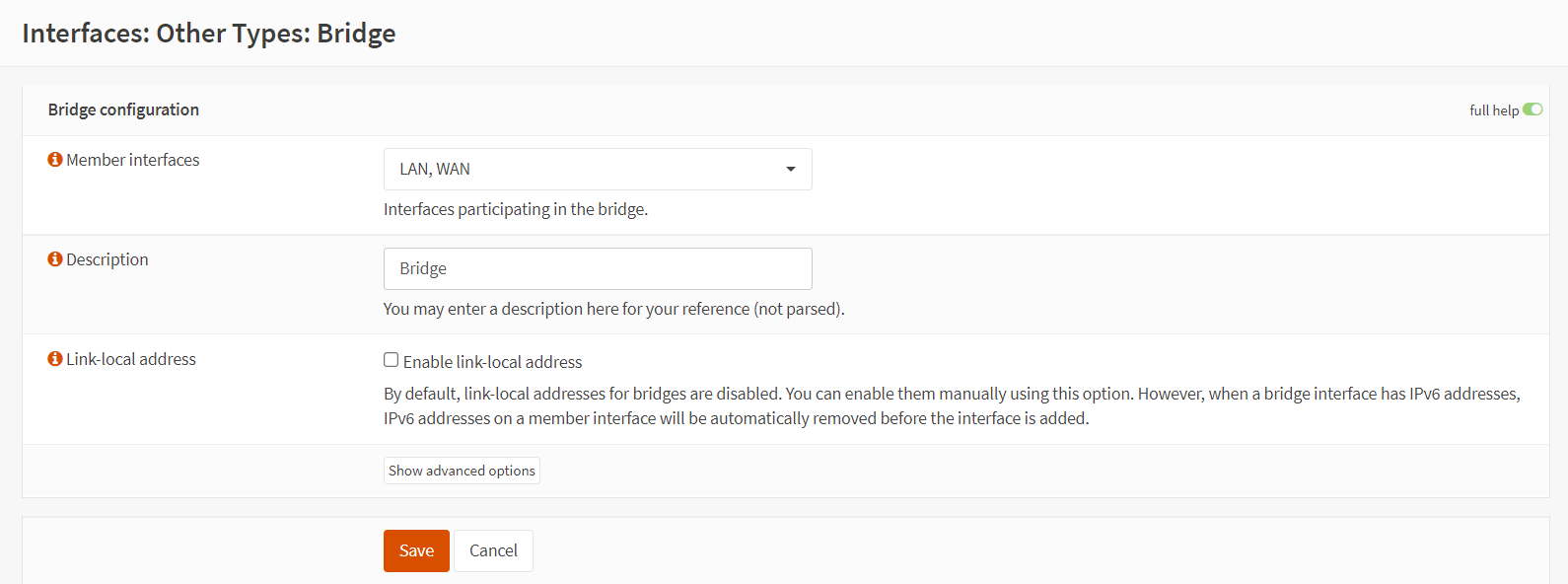Click the info icon beside Description
The width and height of the screenshot is (1568, 584).
(x=55, y=259)
